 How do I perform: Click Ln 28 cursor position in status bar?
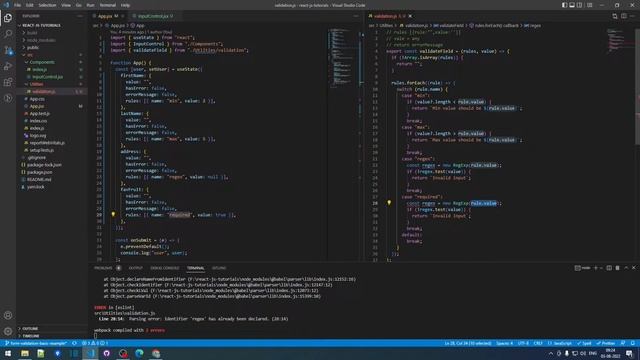click(x=468, y=343)
